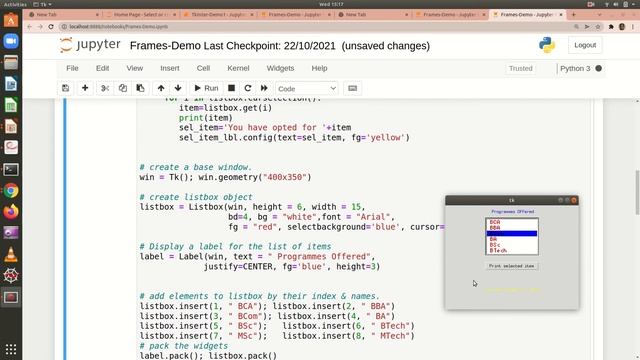Open the Kernel menu

click(238, 68)
